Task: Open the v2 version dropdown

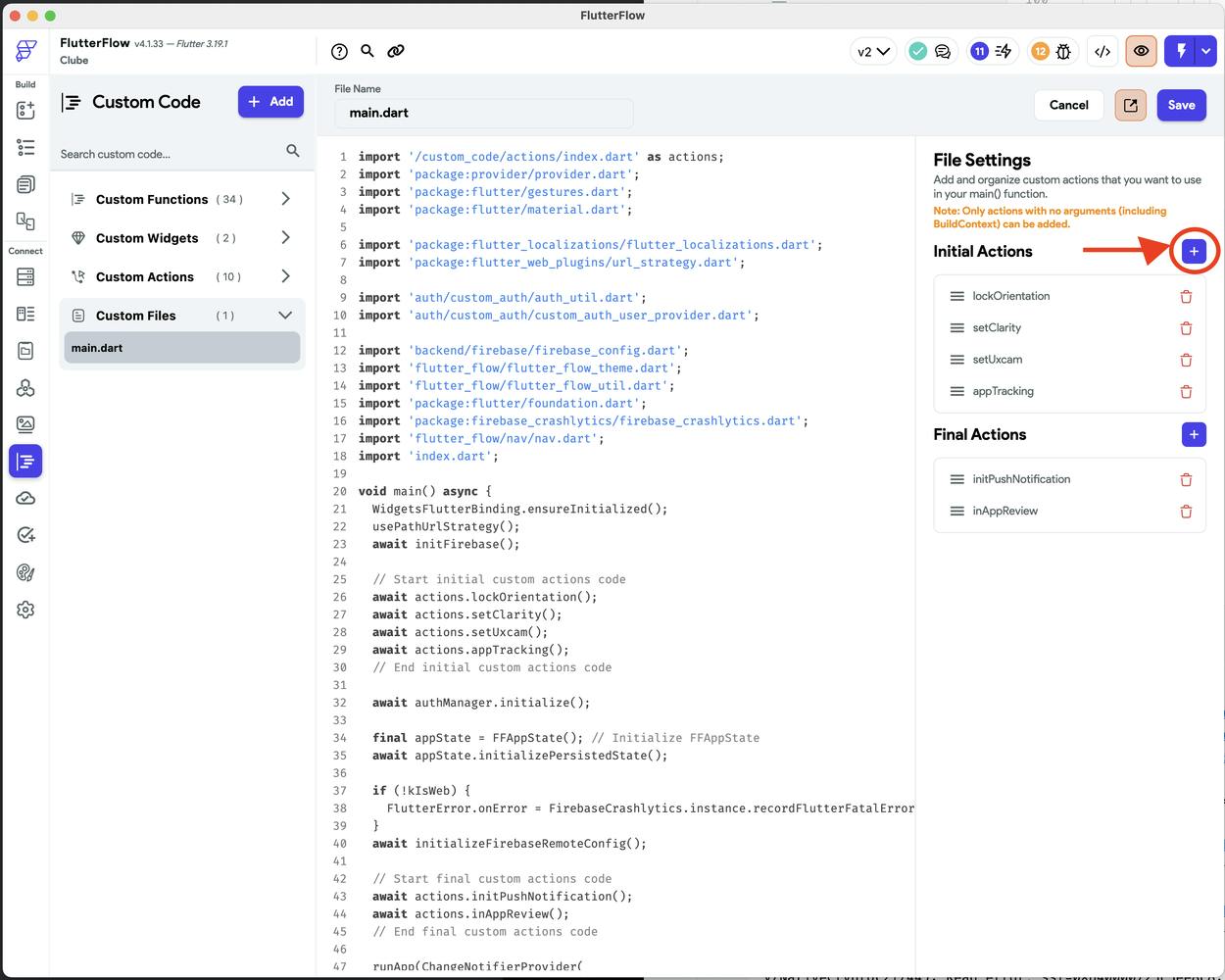Action: [x=872, y=52]
